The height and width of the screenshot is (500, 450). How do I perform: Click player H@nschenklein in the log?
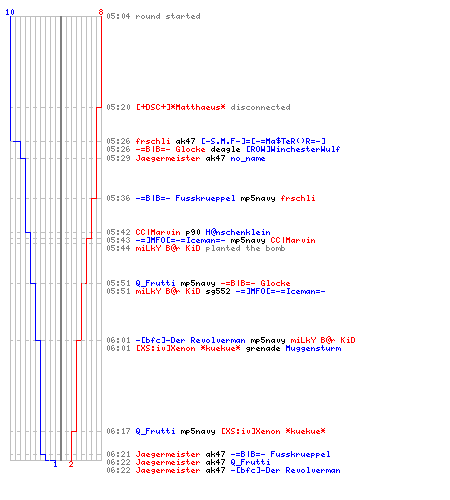(x=238, y=232)
